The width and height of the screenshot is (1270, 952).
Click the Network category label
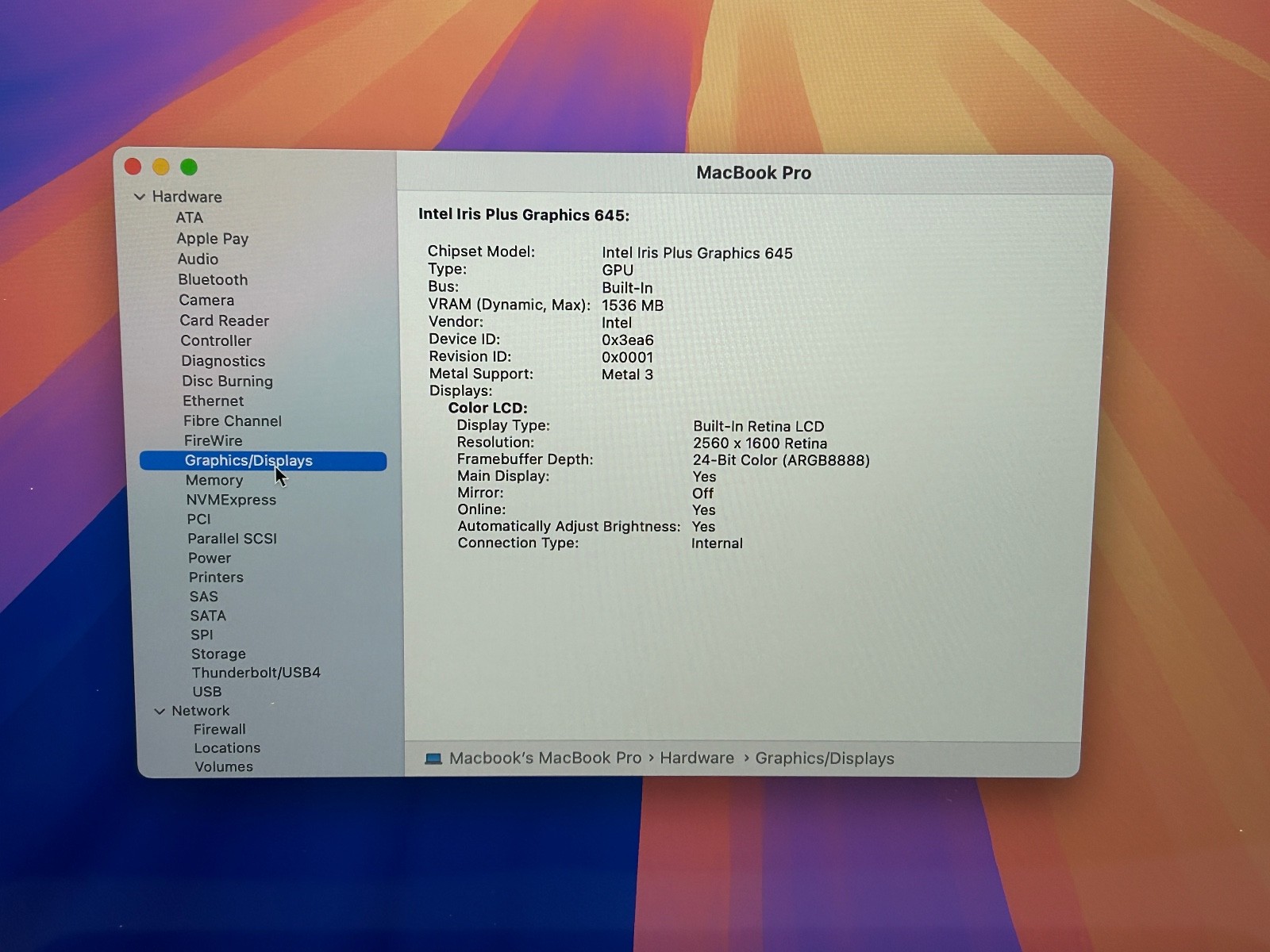click(x=201, y=711)
